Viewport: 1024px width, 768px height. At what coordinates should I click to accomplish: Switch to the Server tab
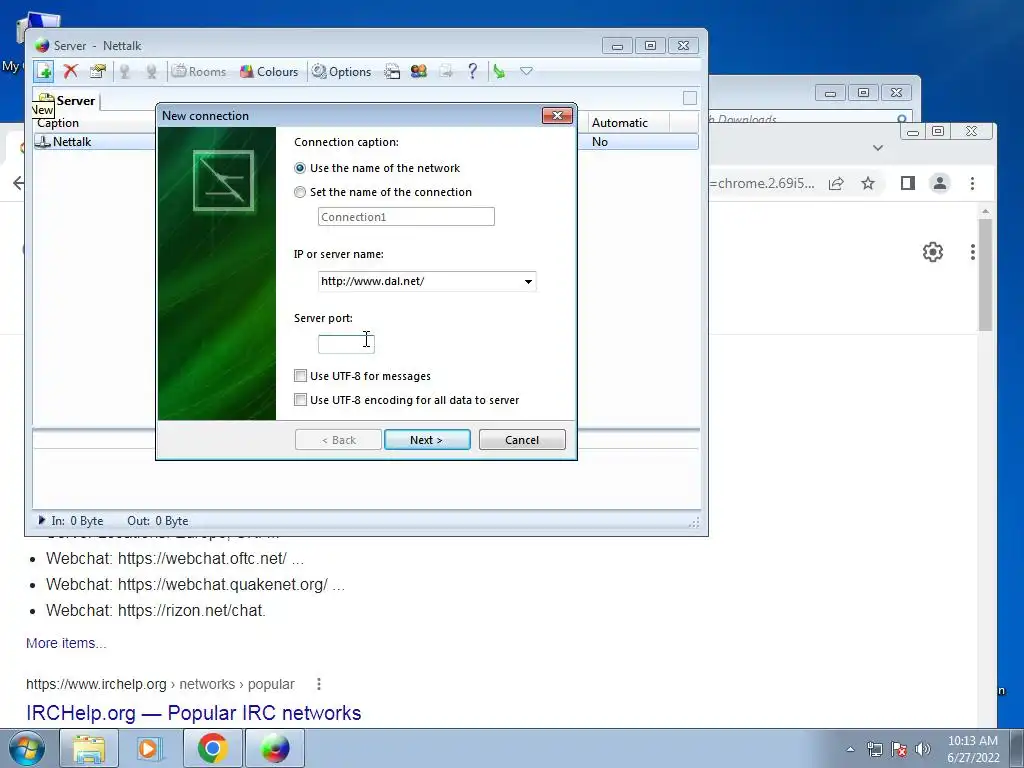pyautogui.click(x=67, y=101)
